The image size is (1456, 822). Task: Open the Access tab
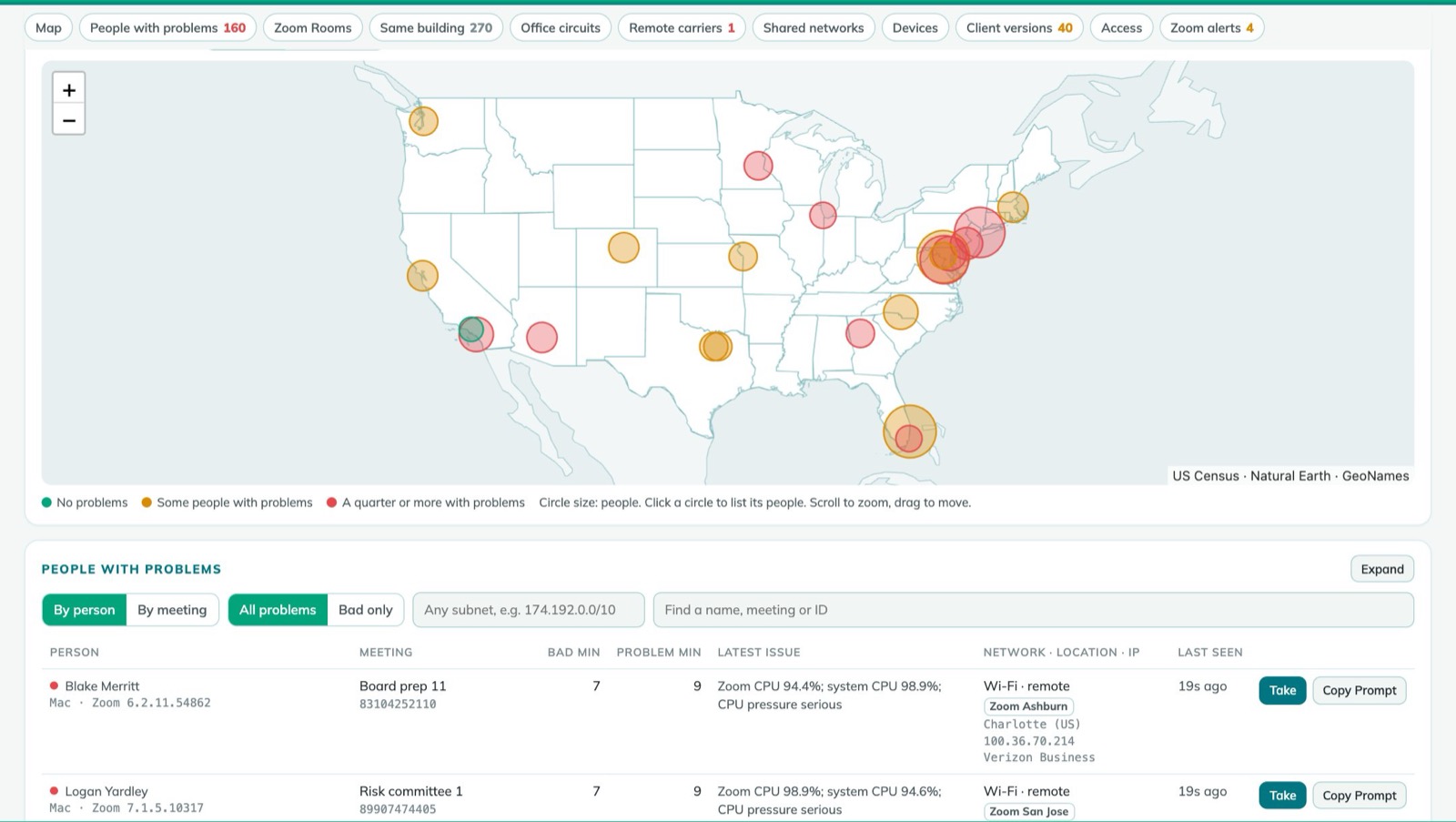click(x=1121, y=27)
